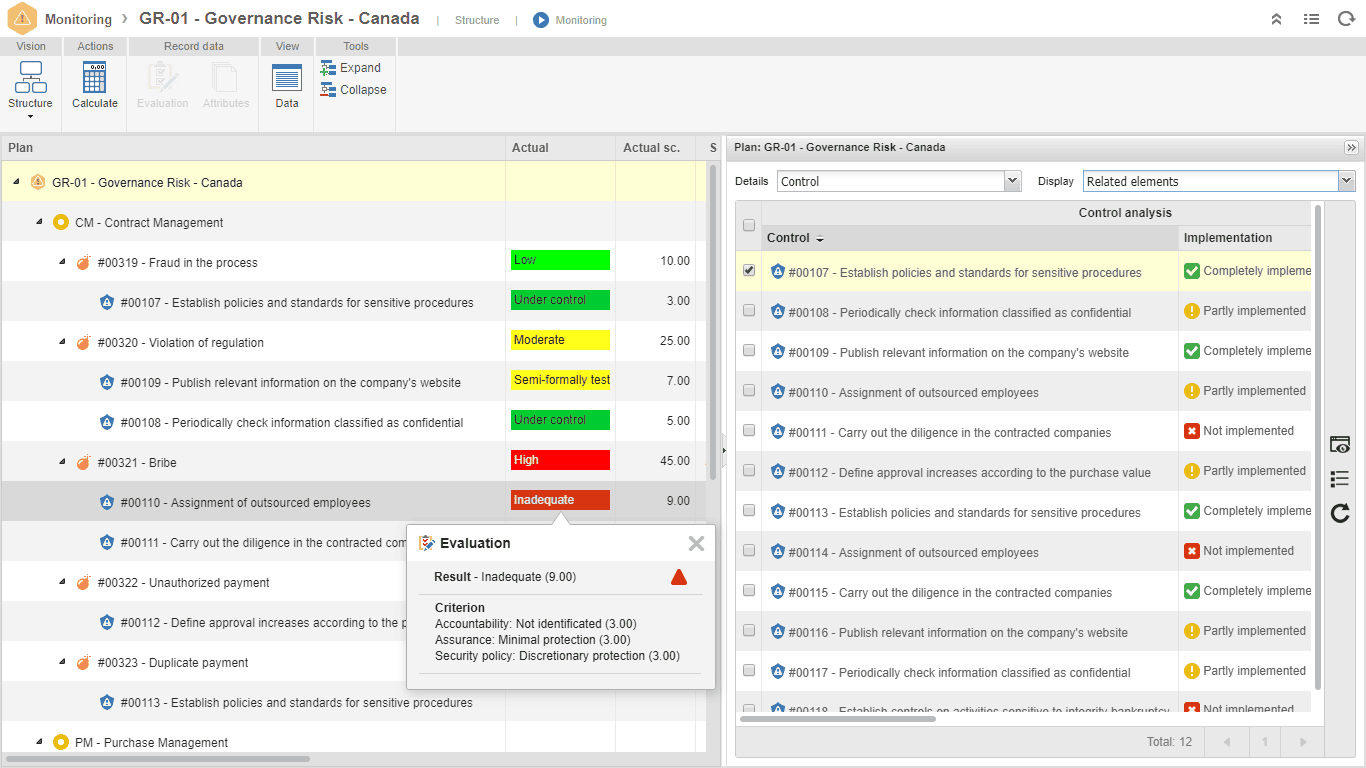Check the #00113 control checkbox
The image size is (1366, 768).
pos(749,510)
